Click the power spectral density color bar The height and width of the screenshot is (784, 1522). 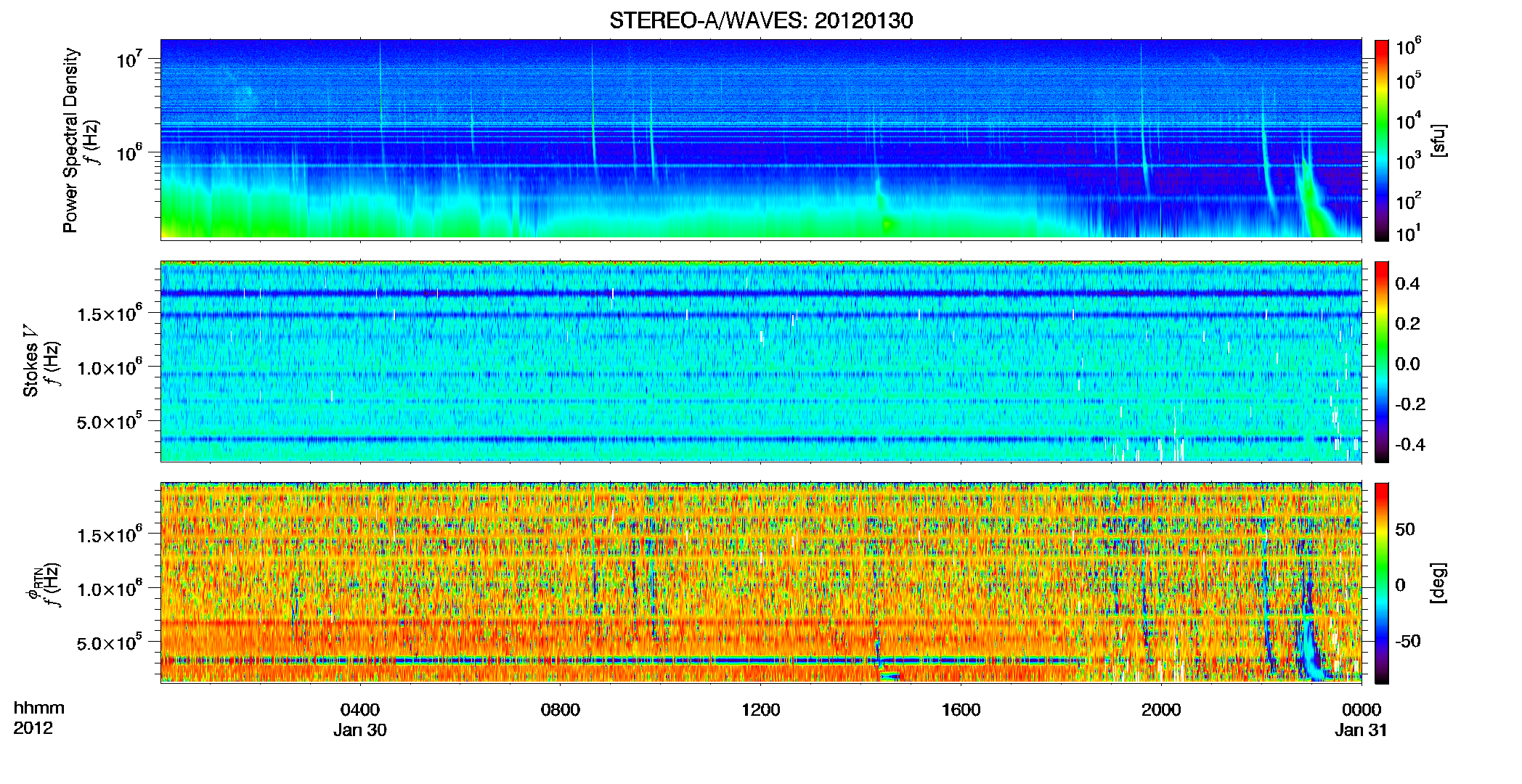pos(1382,140)
